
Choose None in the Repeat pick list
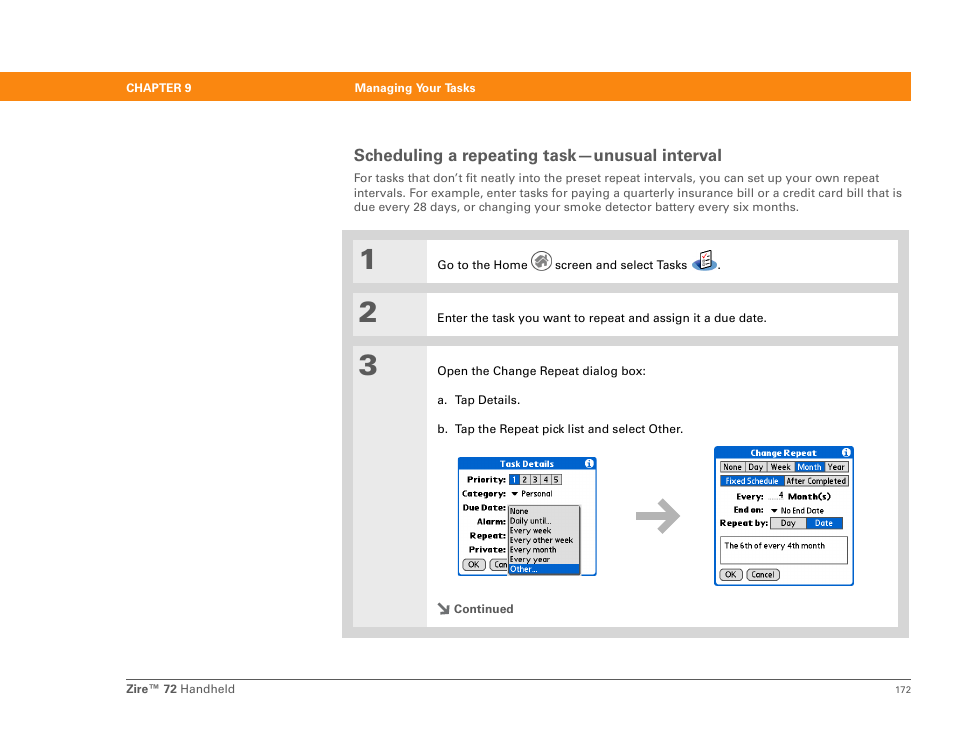click(544, 511)
